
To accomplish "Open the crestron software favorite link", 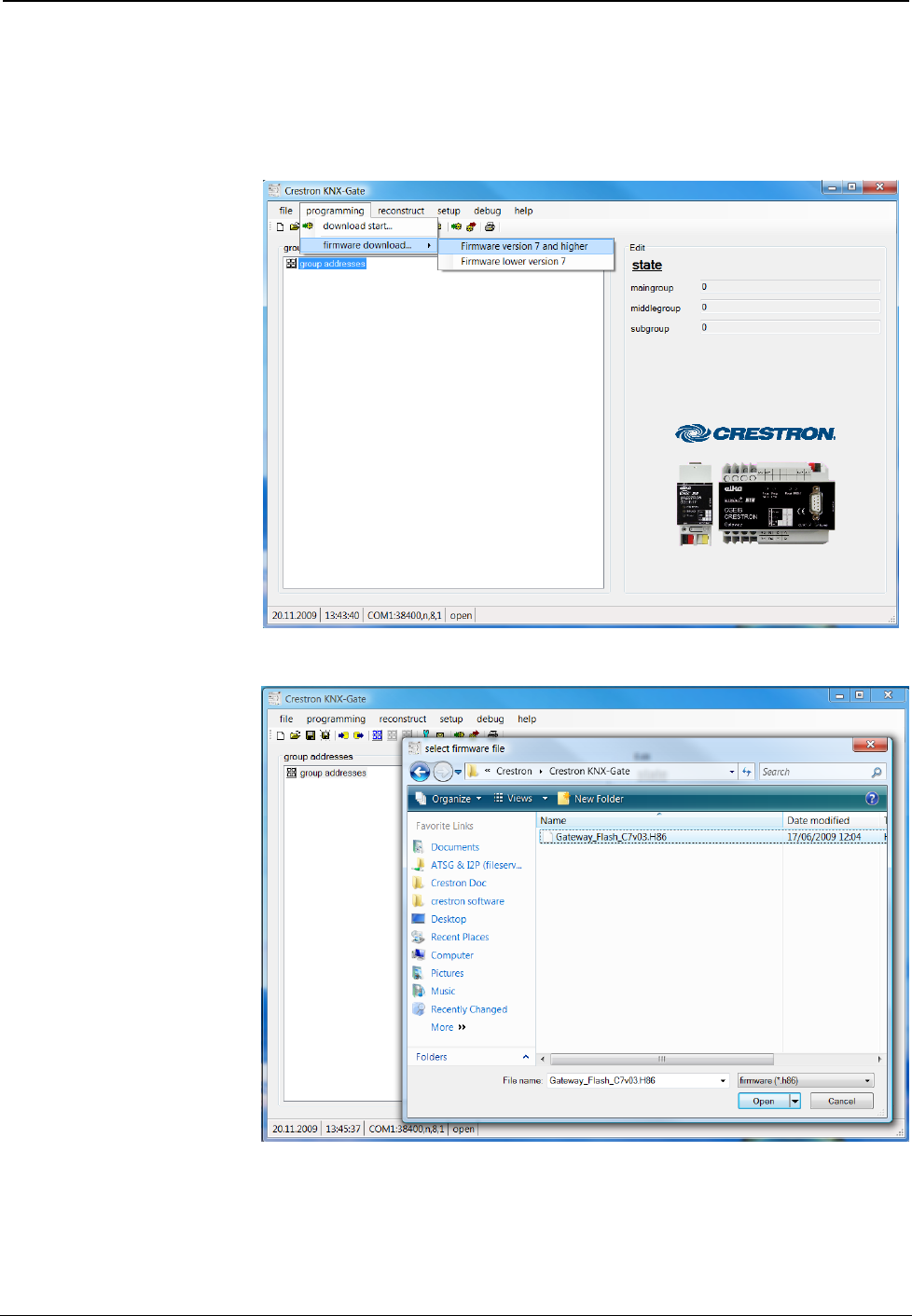I will pyautogui.click(x=467, y=901).
